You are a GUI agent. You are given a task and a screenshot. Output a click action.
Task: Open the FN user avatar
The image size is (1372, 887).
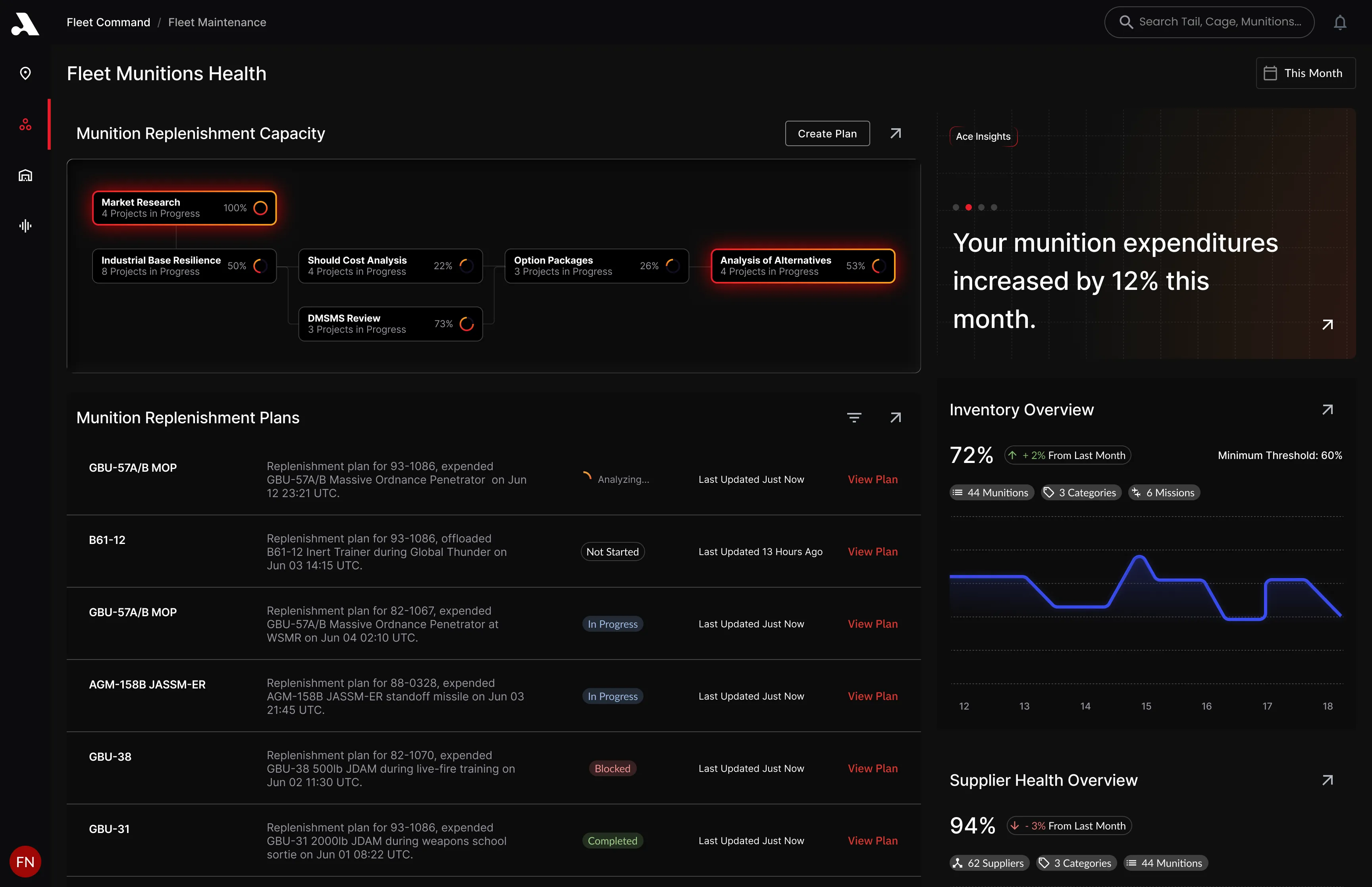[25, 862]
